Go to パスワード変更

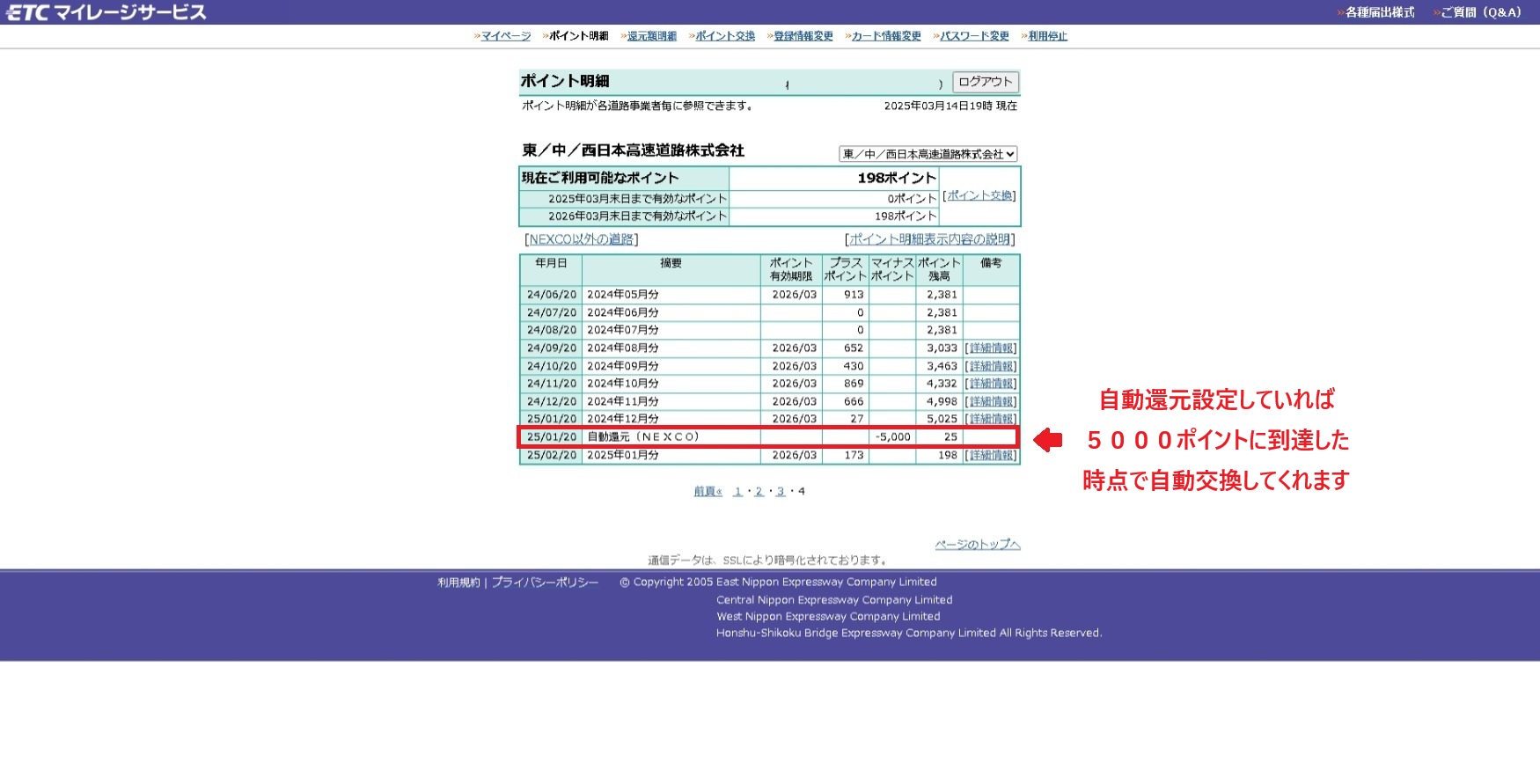click(x=974, y=36)
